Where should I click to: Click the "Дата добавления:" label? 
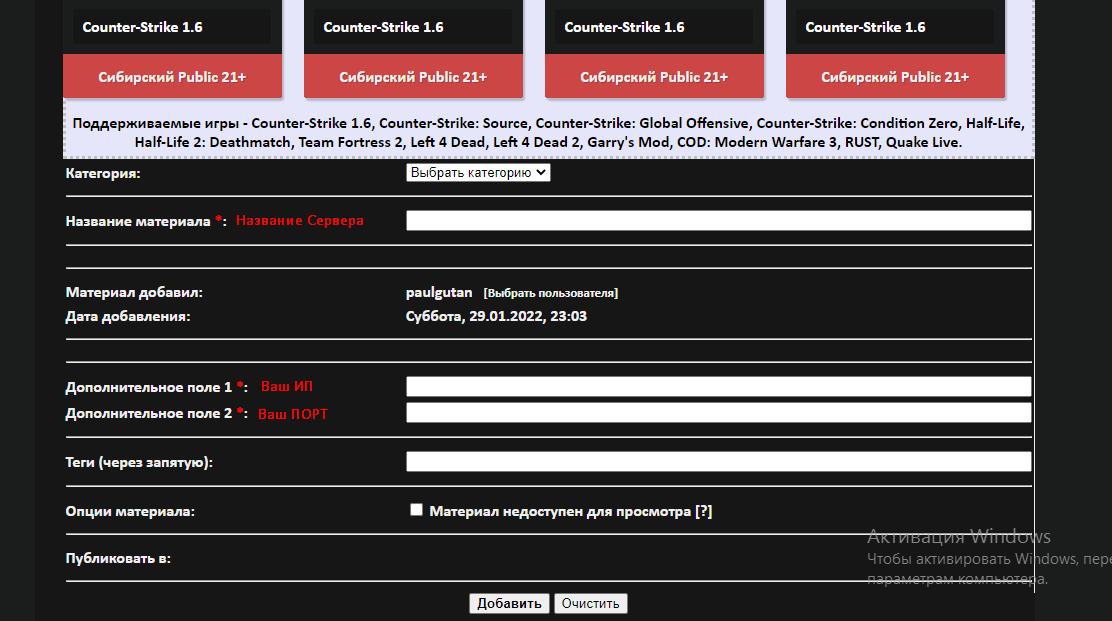pyautogui.click(x=128, y=316)
